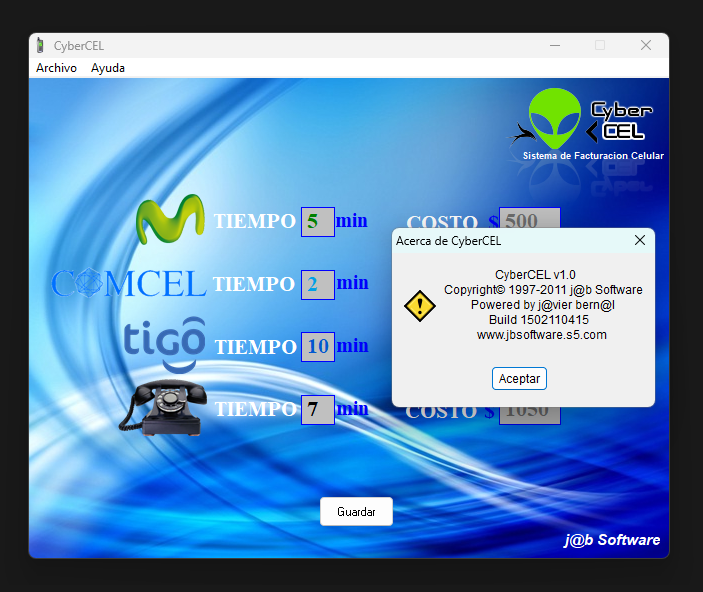703x592 pixels.
Task: Select the Tigo time field showing 10
Action: click(x=317, y=347)
